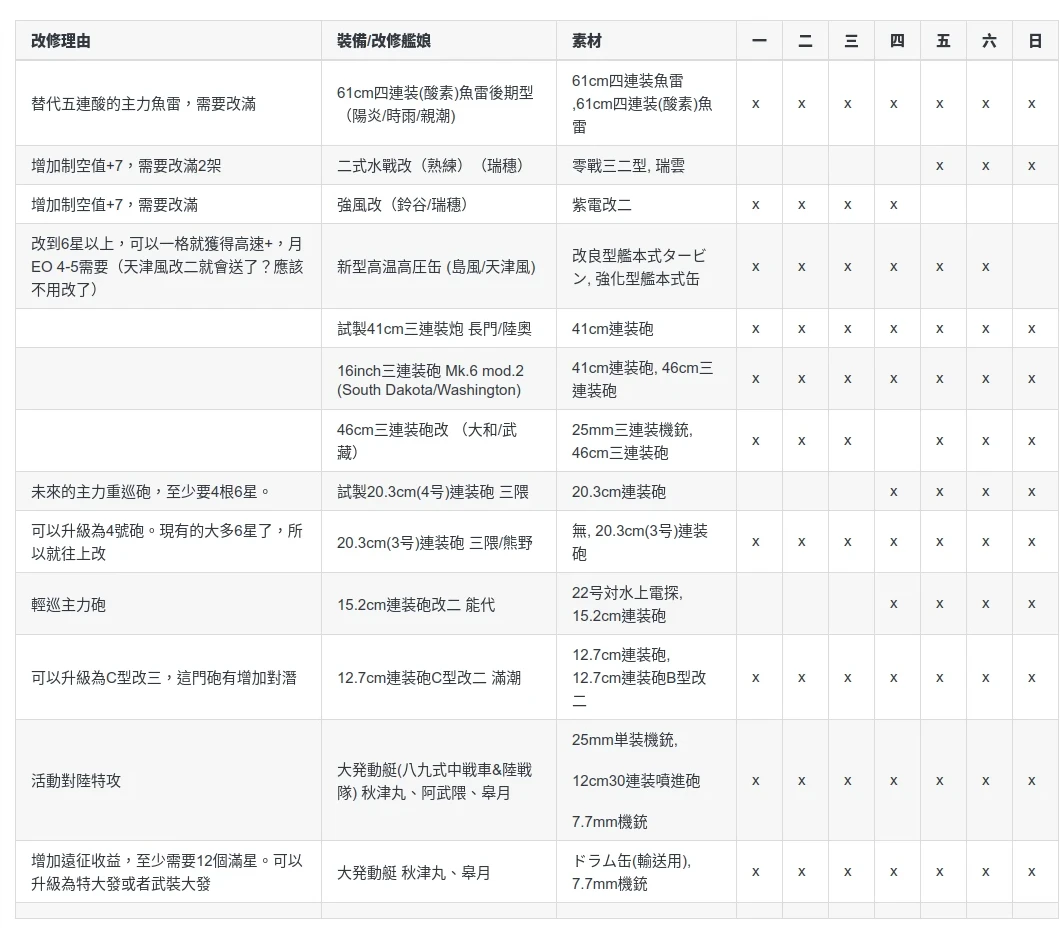This screenshot has height=928, width=1060.
Task: Click the 改修理由 column header
Action: (61, 41)
